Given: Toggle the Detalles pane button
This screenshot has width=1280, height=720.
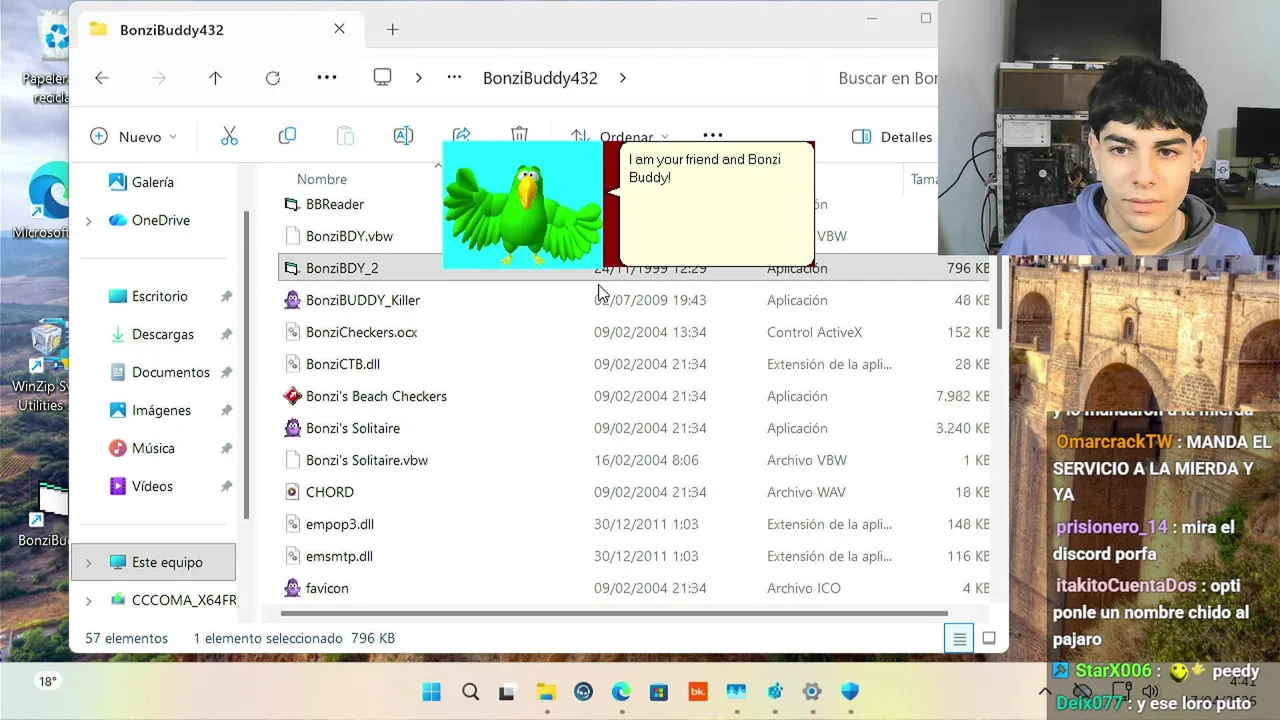Looking at the screenshot, I should coord(892,137).
